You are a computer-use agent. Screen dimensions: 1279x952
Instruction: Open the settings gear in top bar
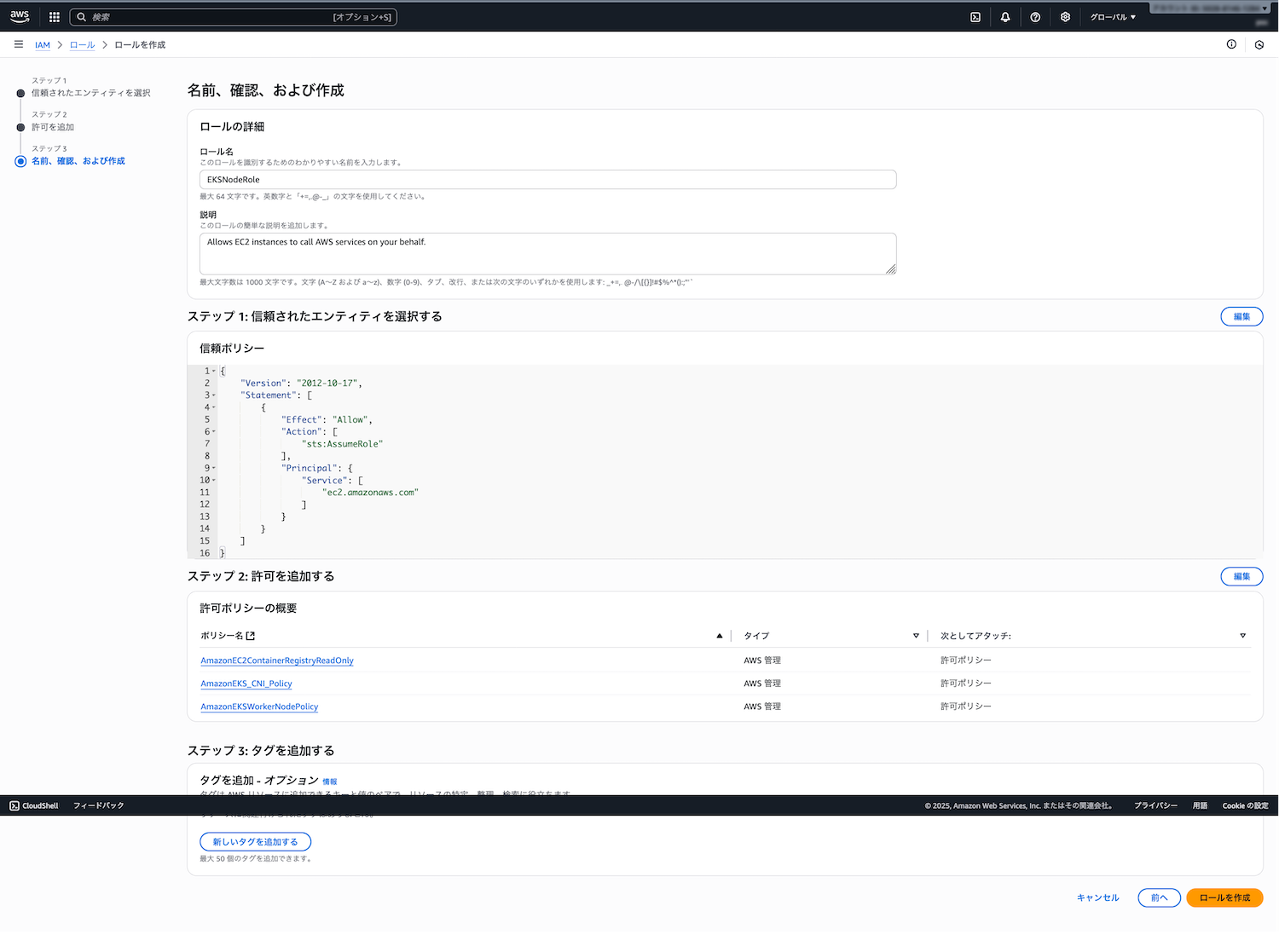1065,17
